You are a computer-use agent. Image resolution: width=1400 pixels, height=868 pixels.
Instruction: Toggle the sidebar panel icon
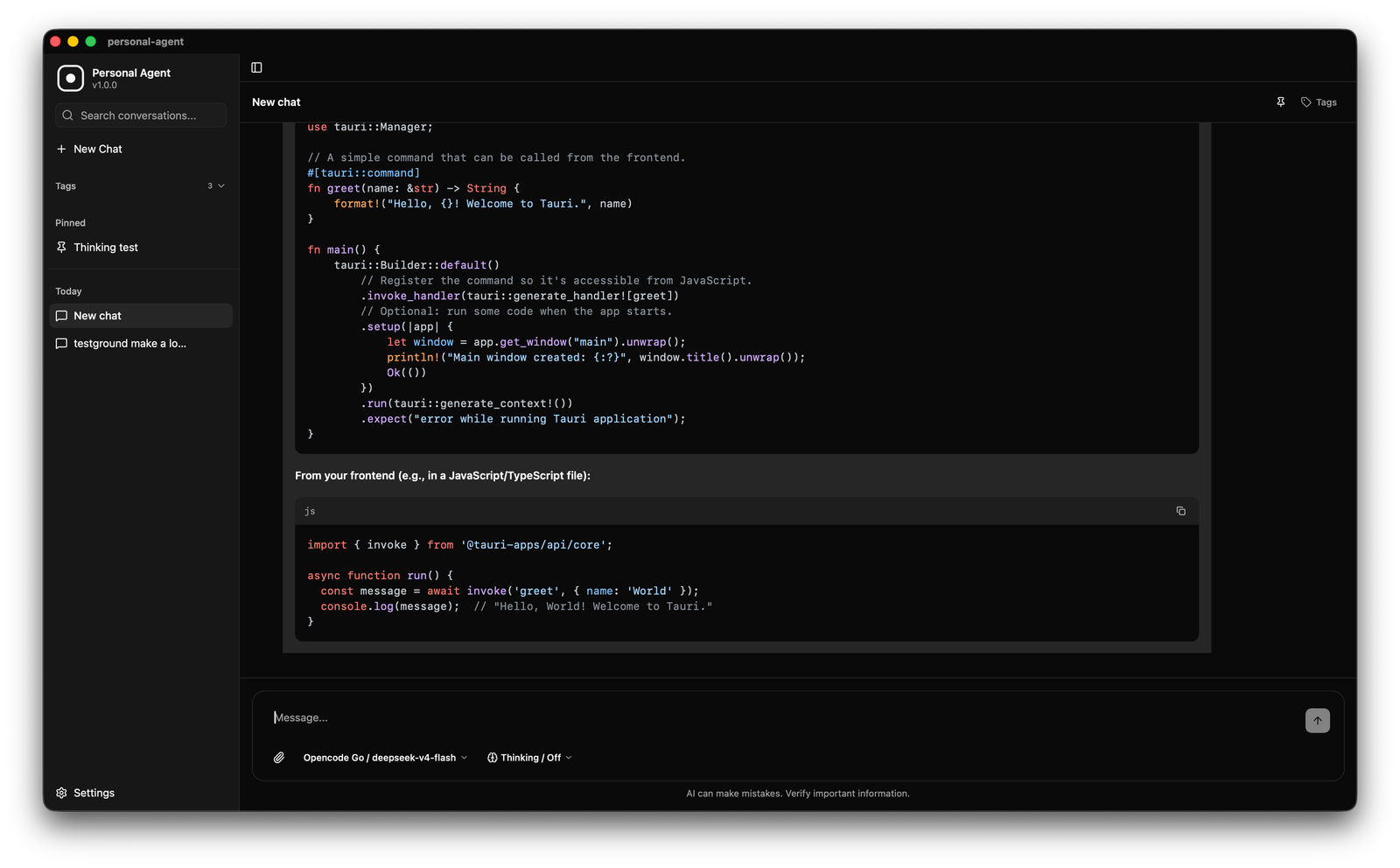tap(256, 67)
